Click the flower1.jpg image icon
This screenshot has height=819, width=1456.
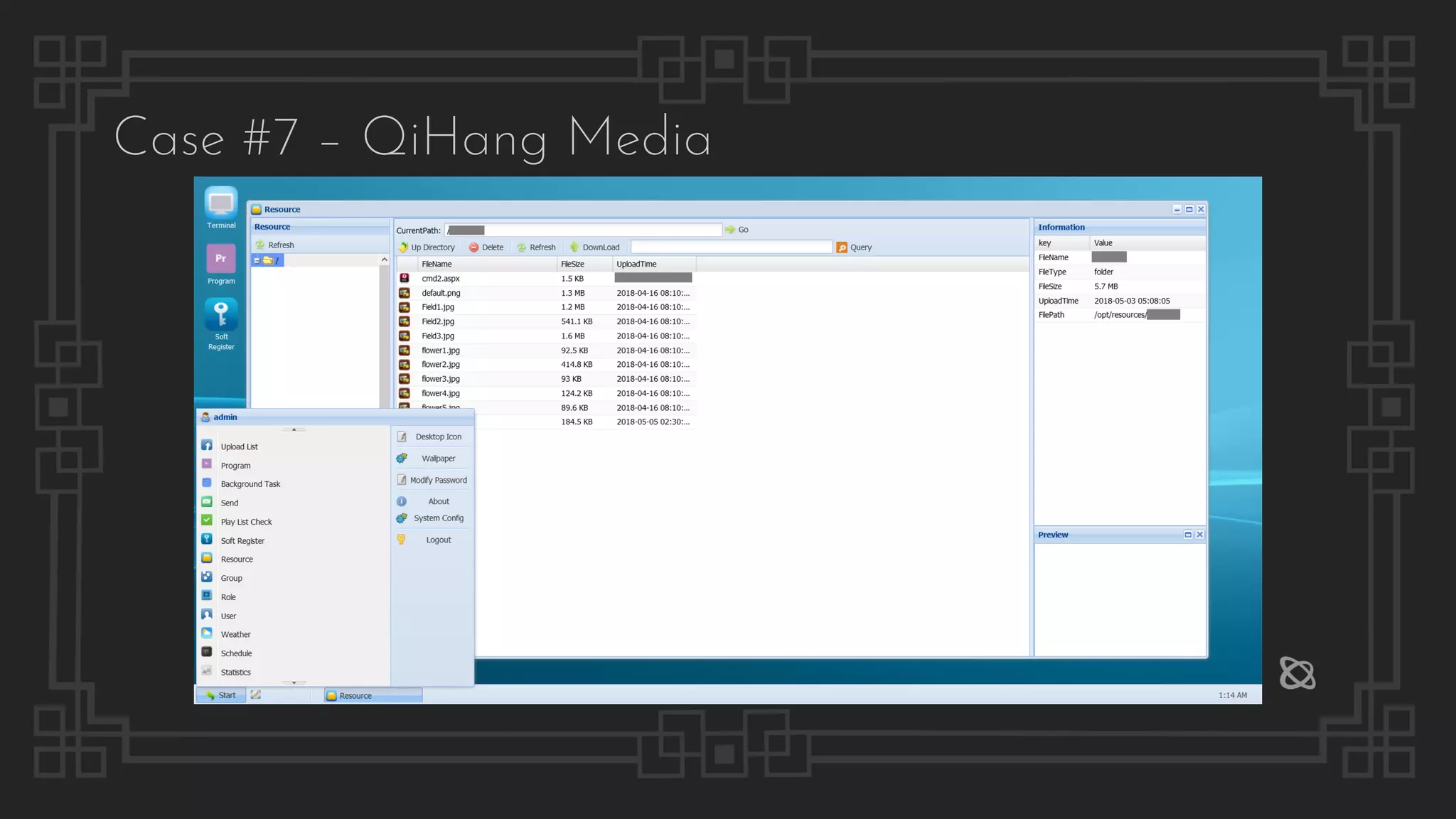tap(405, 350)
